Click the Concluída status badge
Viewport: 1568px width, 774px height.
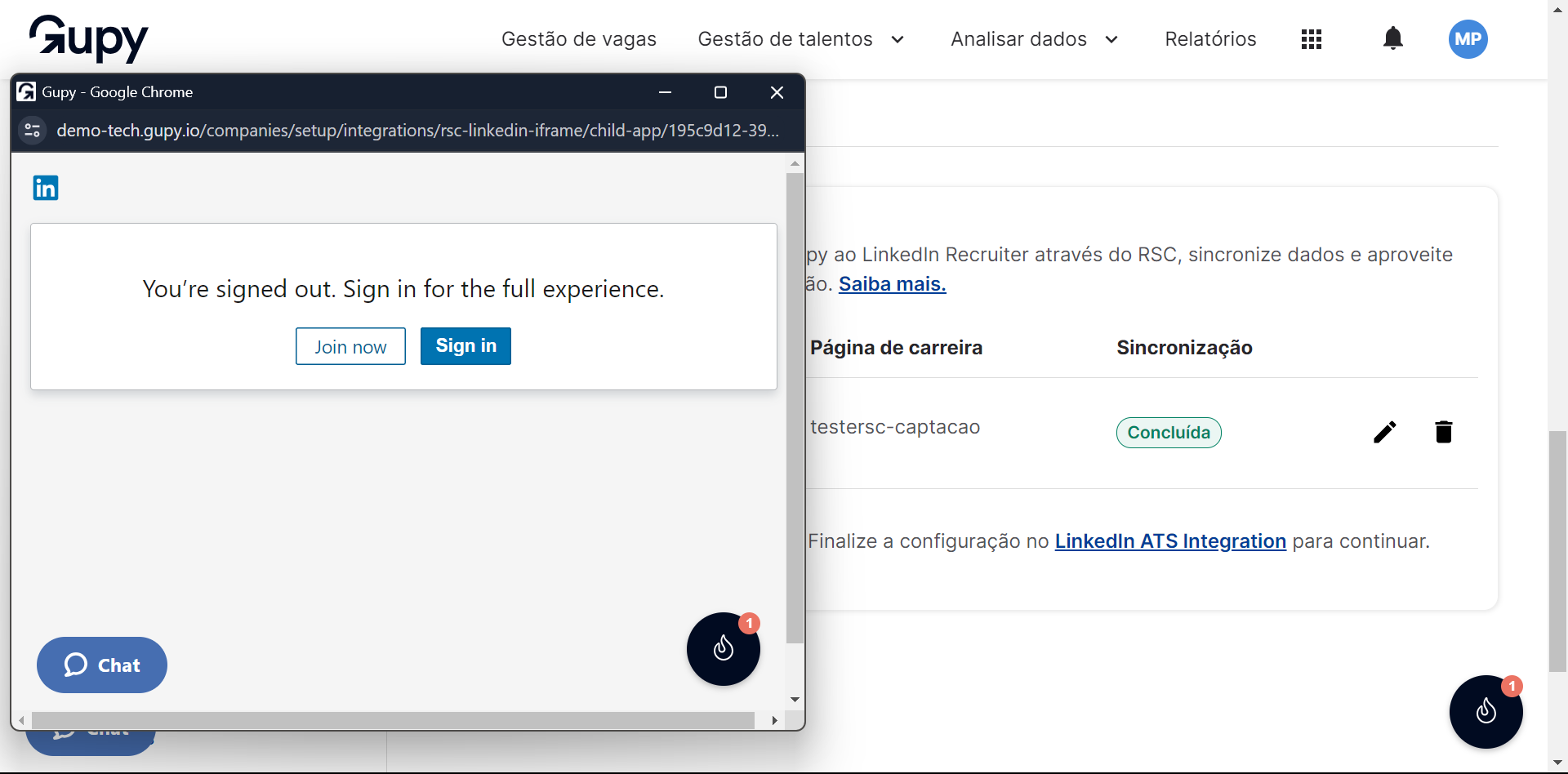(x=1169, y=433)
